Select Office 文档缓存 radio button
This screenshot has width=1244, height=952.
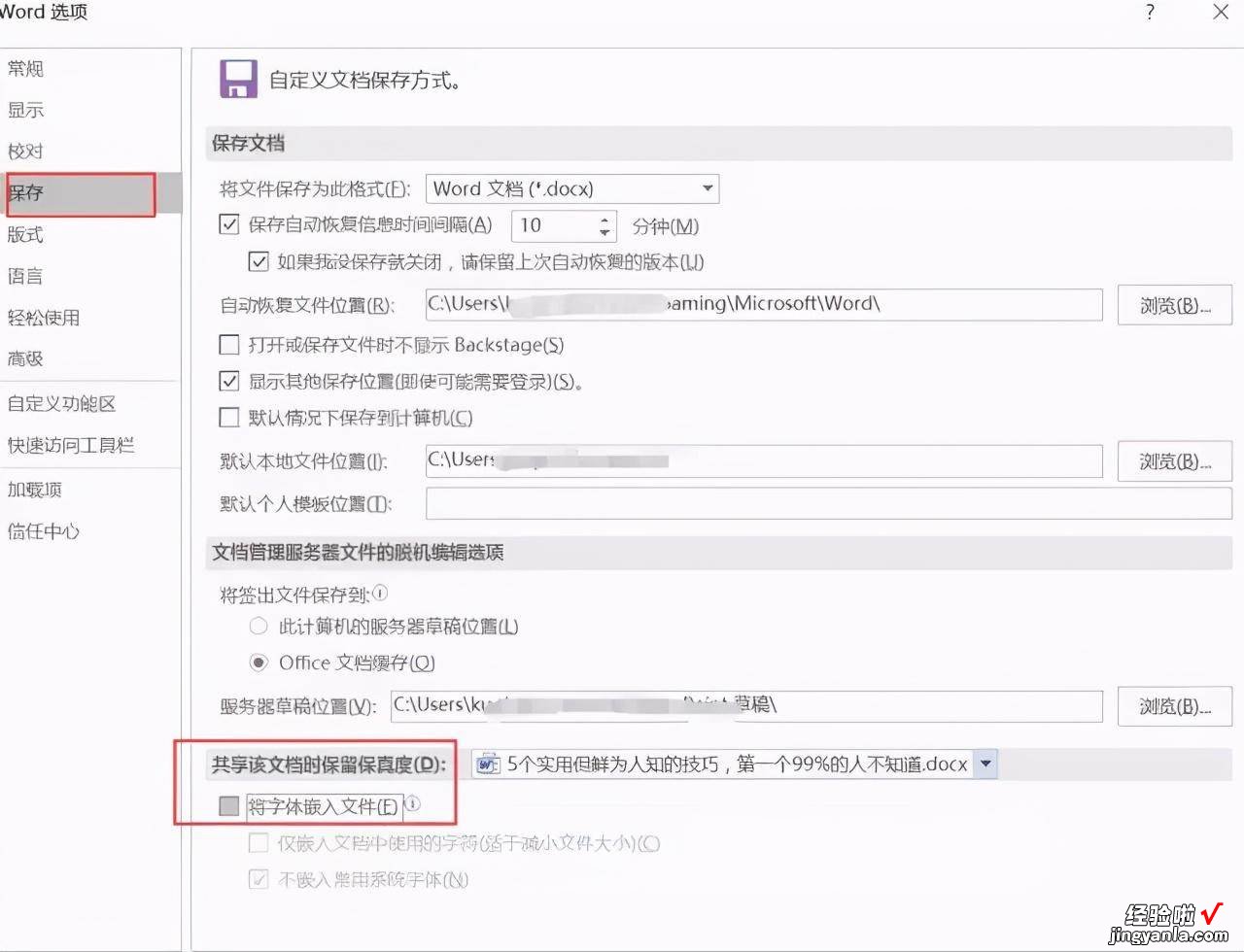tap(259, 663)
